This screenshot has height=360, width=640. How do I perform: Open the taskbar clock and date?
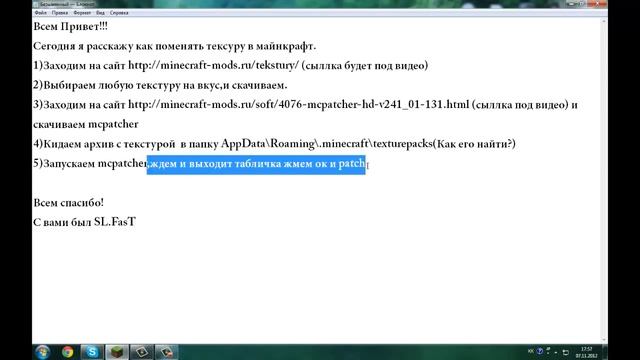[587, 352]
